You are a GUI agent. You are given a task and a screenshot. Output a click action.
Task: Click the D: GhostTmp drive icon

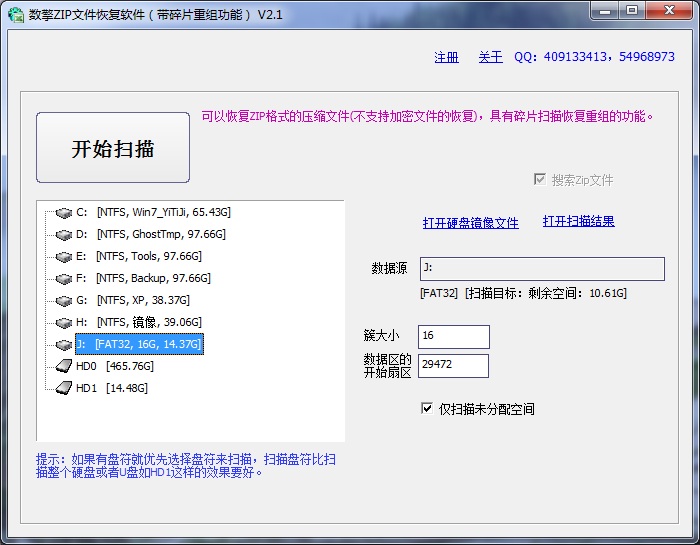[x=63, y=235]
